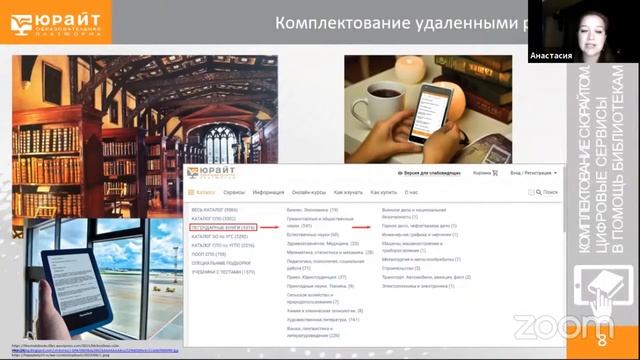
Task: Click the photo of phone and coffee cup
Action: point(428,109)
